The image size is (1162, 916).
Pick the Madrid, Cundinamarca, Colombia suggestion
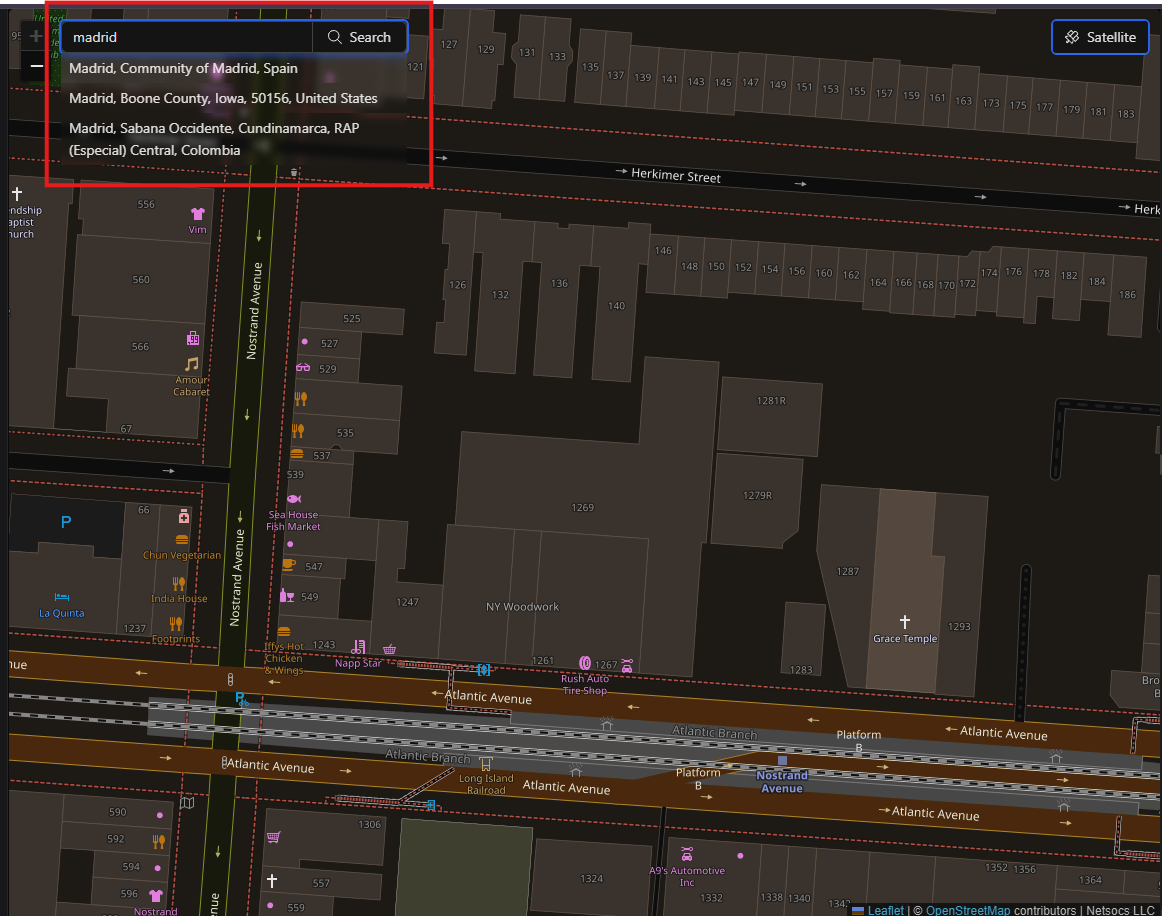pyautogui.click(x=214, y=139)
